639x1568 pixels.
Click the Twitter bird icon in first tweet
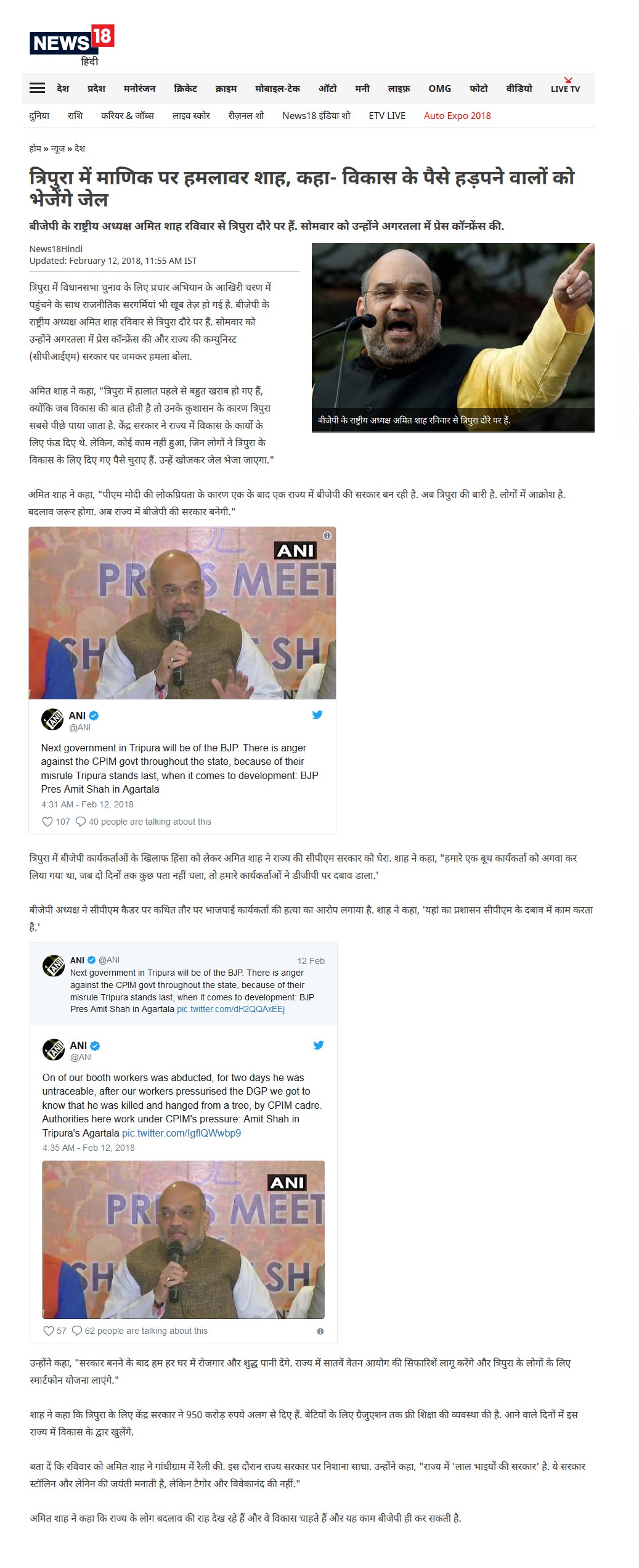317,715
